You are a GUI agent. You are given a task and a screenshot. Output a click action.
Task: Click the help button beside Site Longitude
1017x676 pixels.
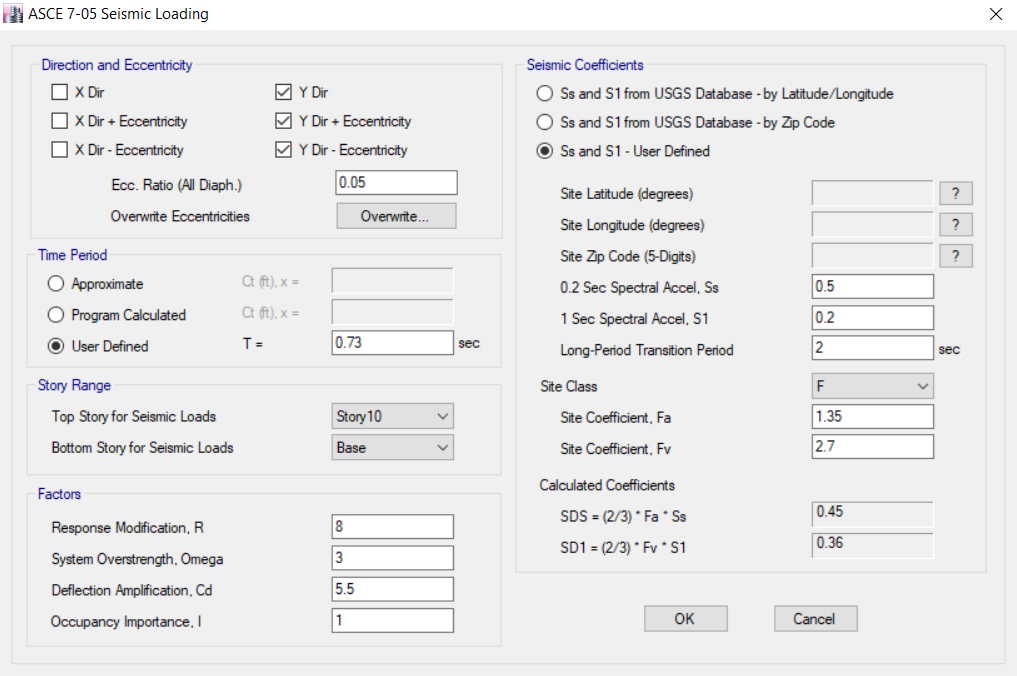tap(955, 225)
